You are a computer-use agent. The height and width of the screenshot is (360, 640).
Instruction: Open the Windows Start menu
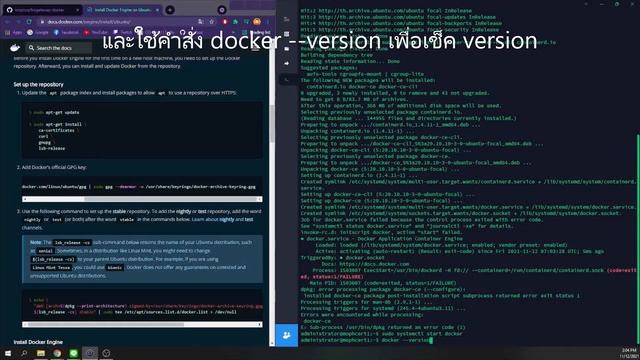click(x=7, y=353)
